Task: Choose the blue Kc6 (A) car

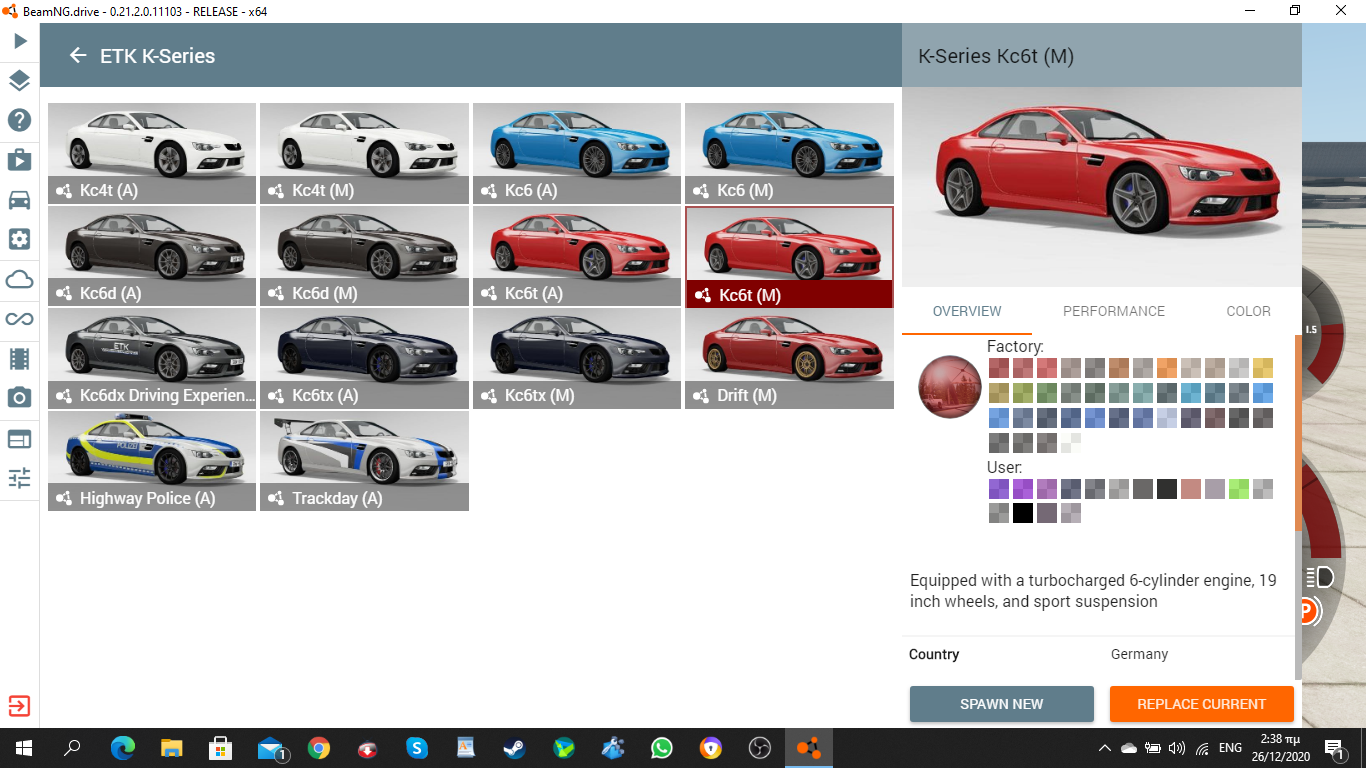Action: click(x=577, y=154)
